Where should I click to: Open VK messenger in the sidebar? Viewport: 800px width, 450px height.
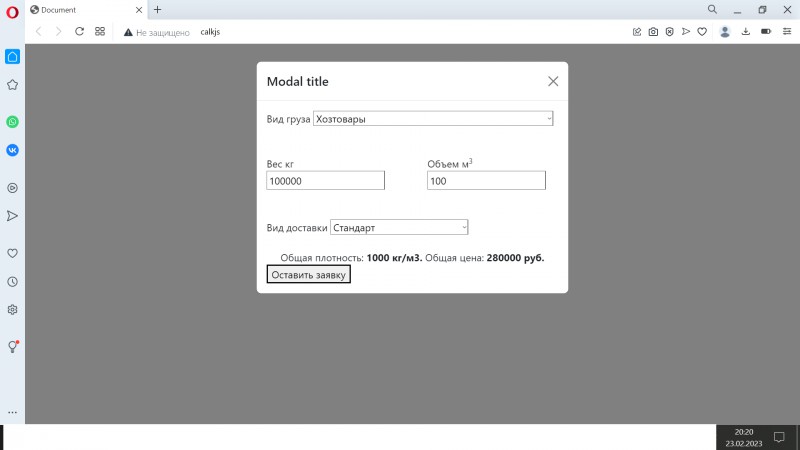point(12,150)
